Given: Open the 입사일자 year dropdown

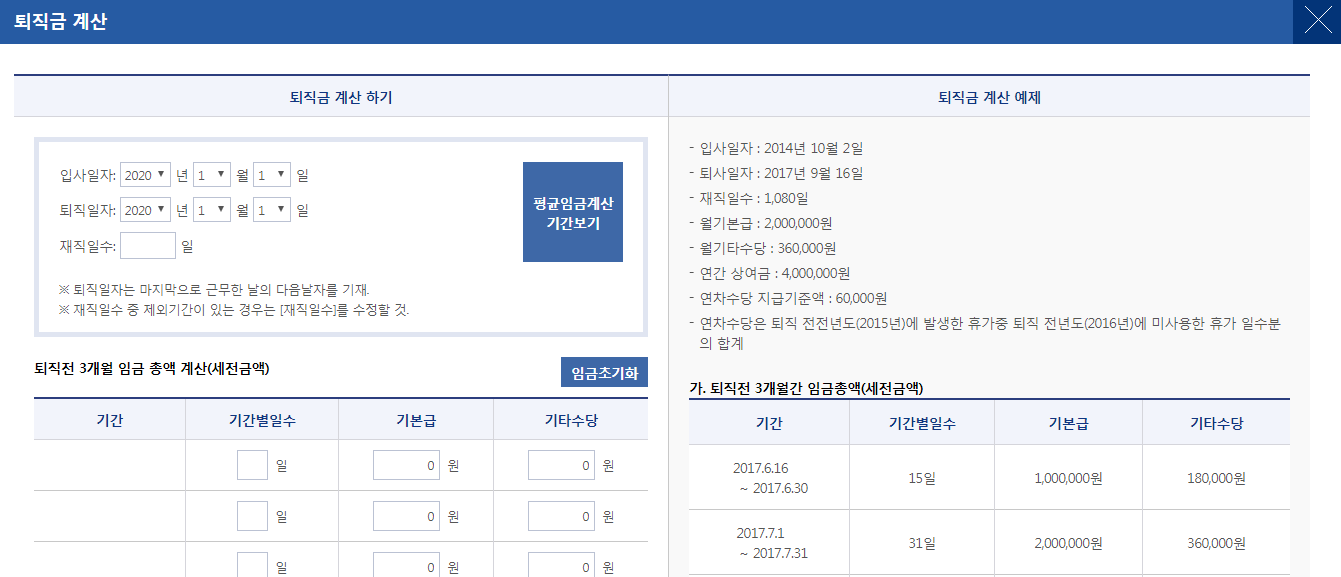Looking at the screenshot, I should point(145,175).
